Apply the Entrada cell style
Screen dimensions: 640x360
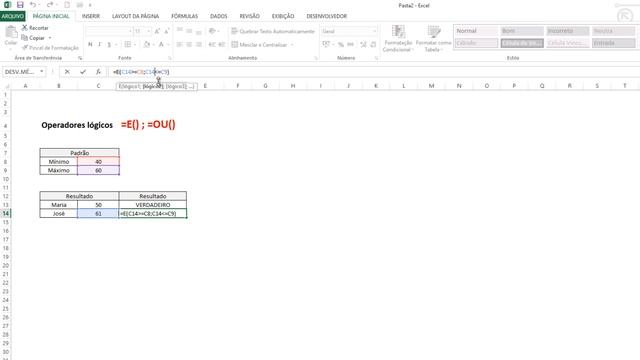tap(613, 43)
